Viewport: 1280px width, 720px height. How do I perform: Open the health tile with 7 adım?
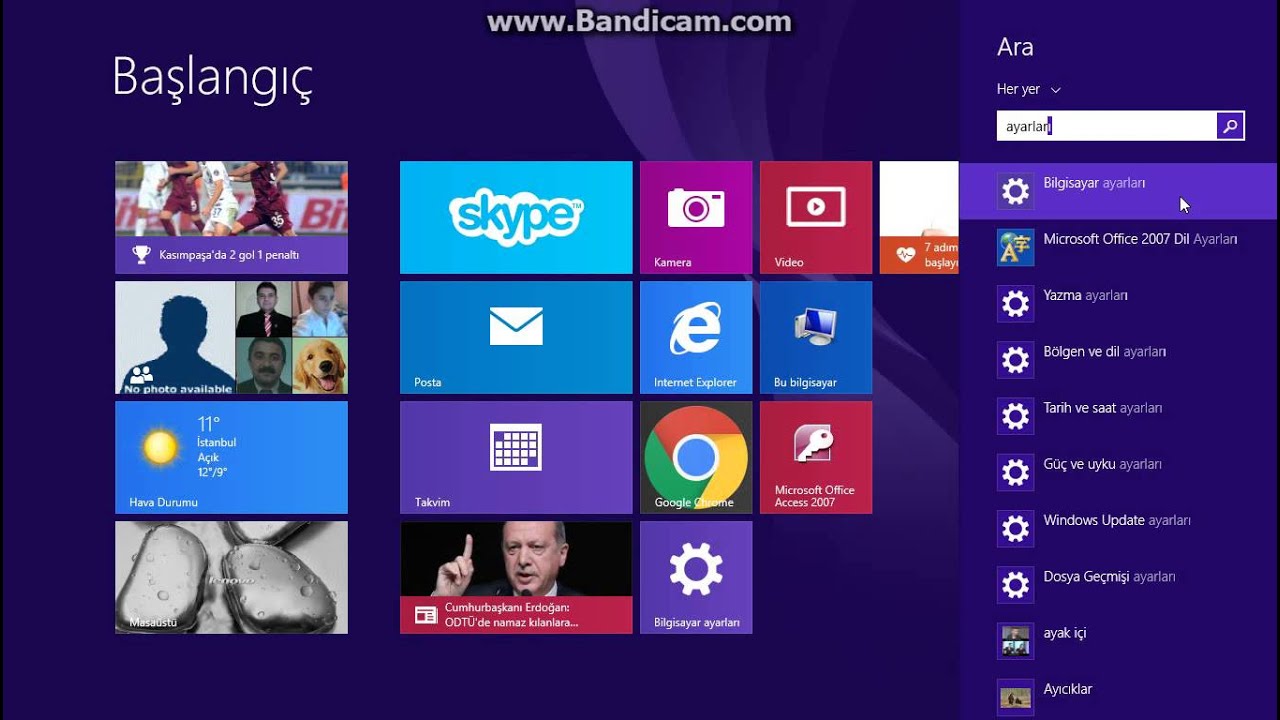coord(919,217)
